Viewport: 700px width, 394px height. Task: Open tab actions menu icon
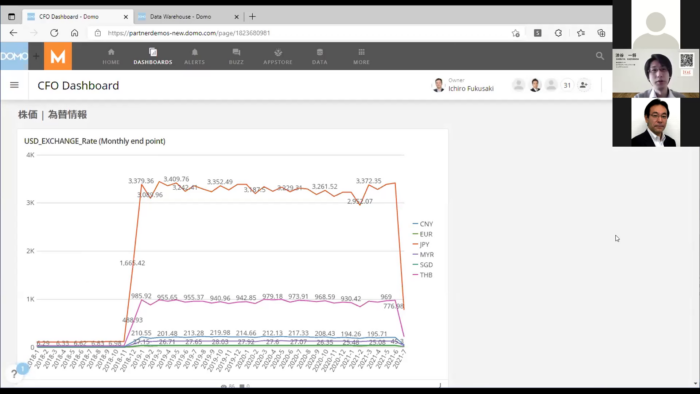point(12,17)
